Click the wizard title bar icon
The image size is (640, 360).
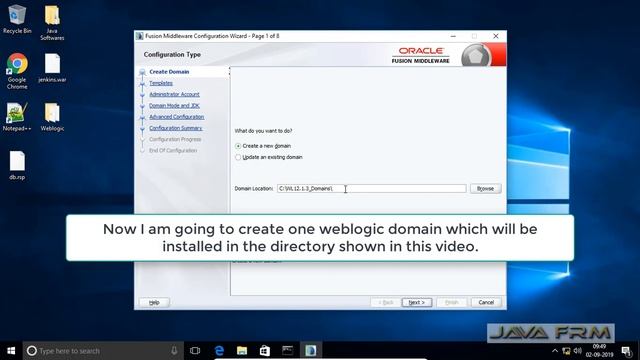(x=140, y=36)
